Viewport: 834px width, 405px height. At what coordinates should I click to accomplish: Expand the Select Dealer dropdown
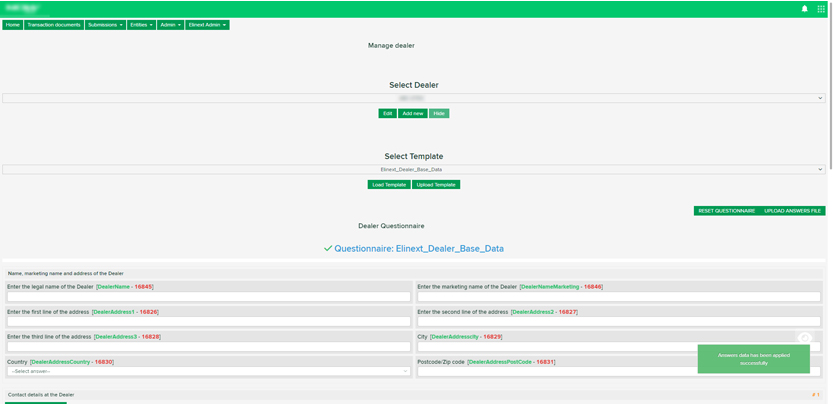point(413,98)
